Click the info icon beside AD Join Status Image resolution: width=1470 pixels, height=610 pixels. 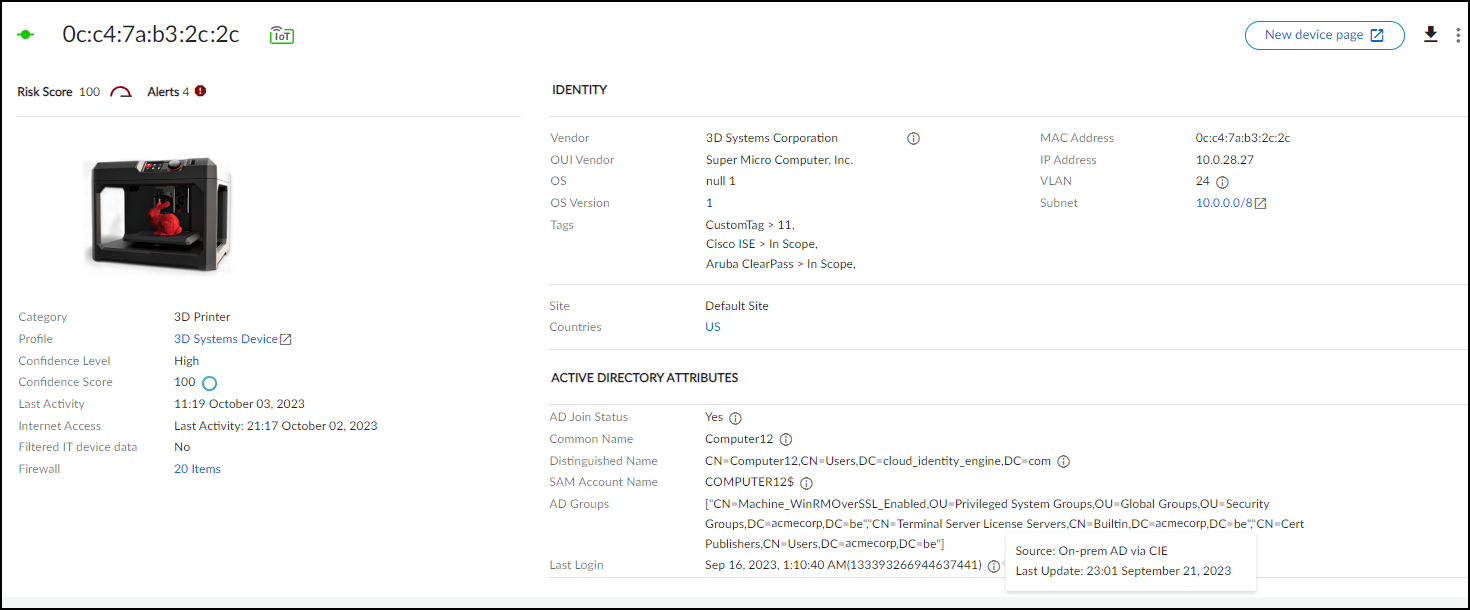pos(735,418)
